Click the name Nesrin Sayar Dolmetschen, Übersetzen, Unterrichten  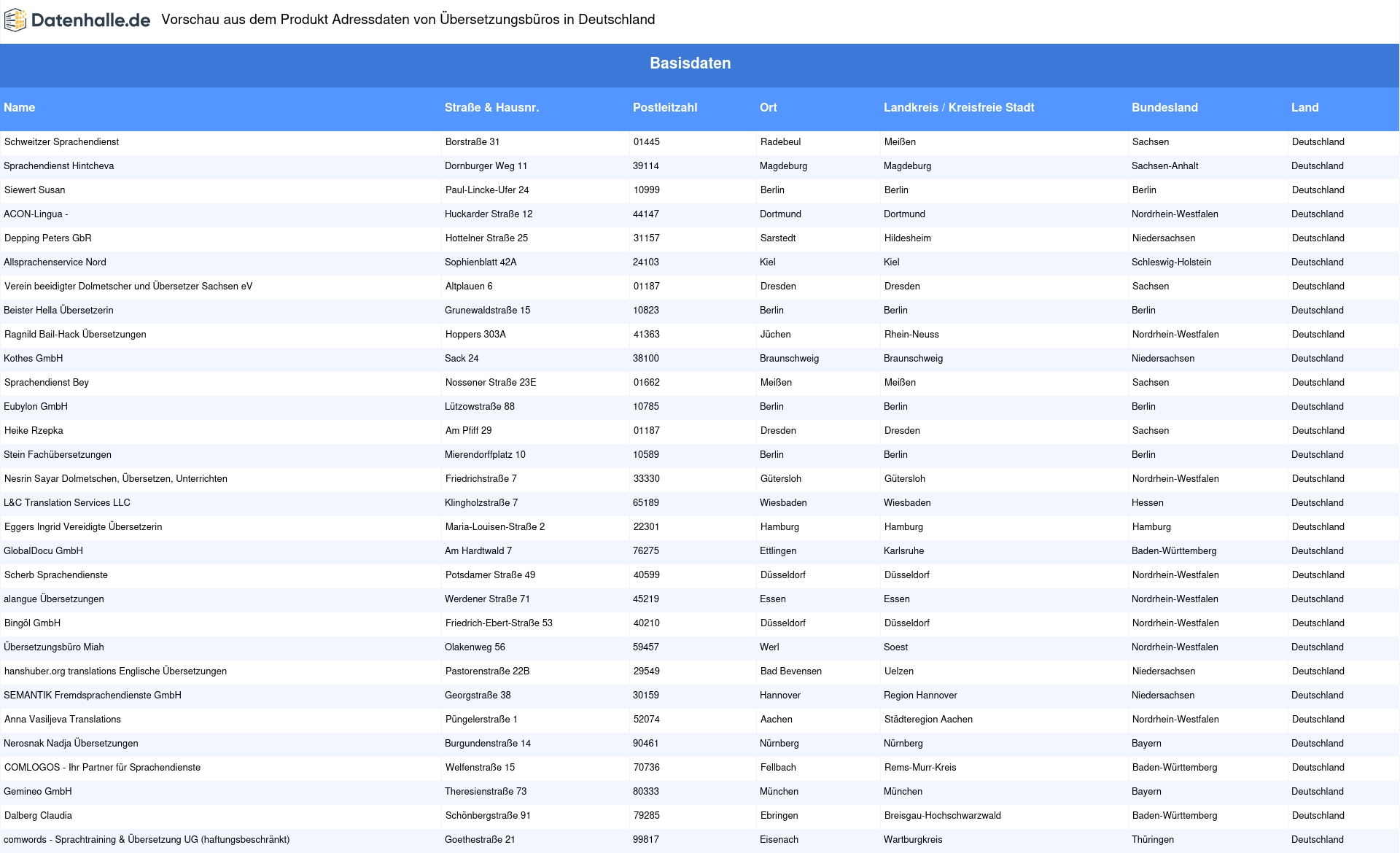116,479
